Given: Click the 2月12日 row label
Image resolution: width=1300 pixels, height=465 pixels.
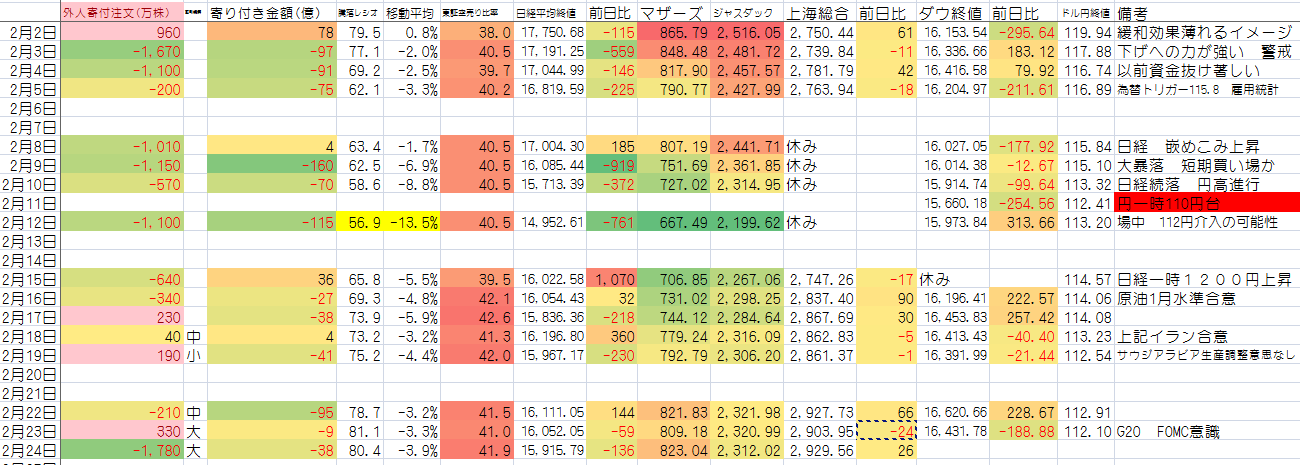Looking at the screenshot, I should click(x=31, y=222).
